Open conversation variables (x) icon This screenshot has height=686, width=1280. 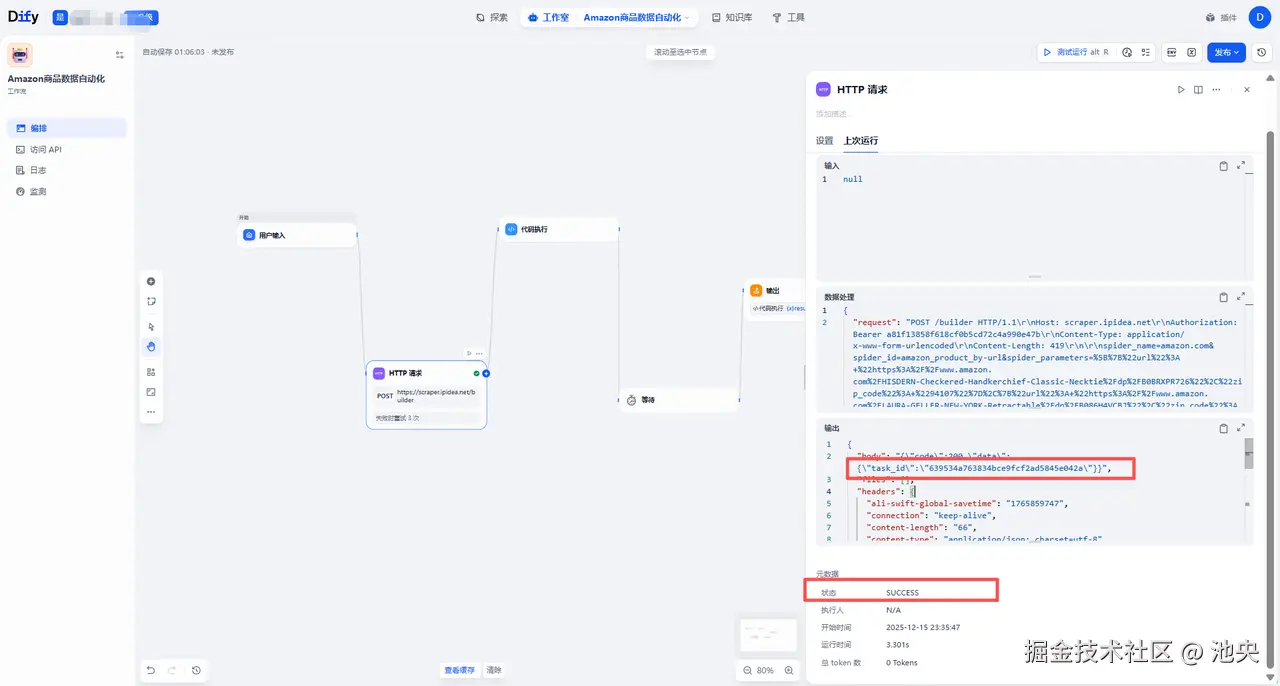coord(1192,52)
